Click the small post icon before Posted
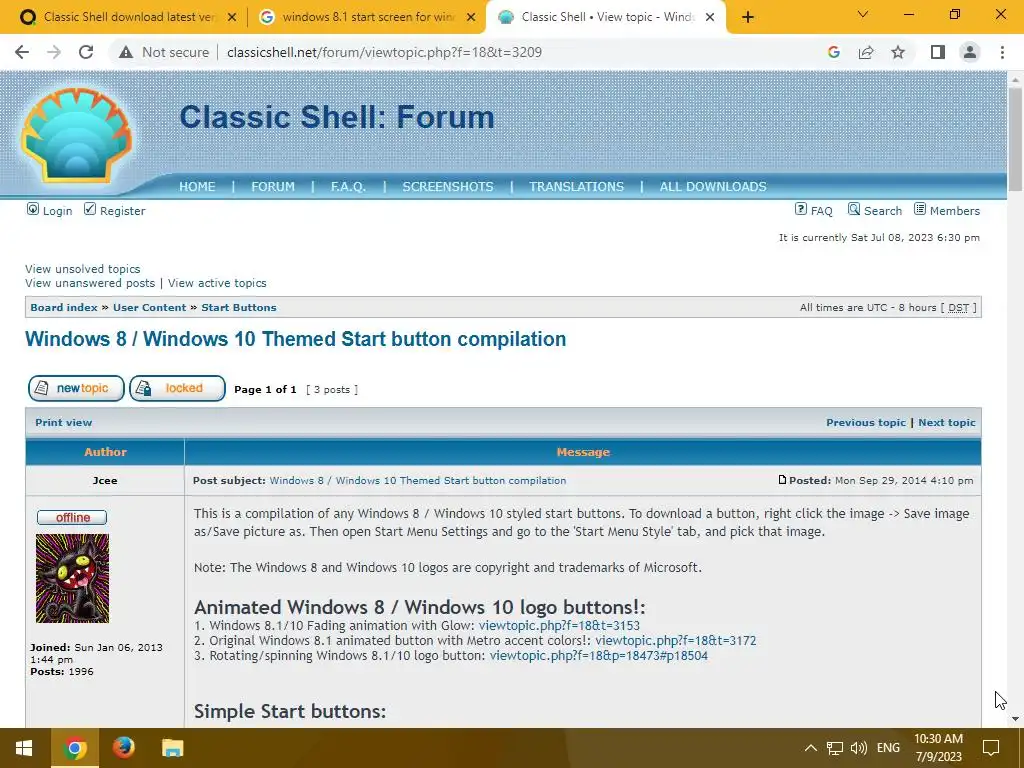The image size is (1024, 768). pyautogui.click(x=782, y=480)
